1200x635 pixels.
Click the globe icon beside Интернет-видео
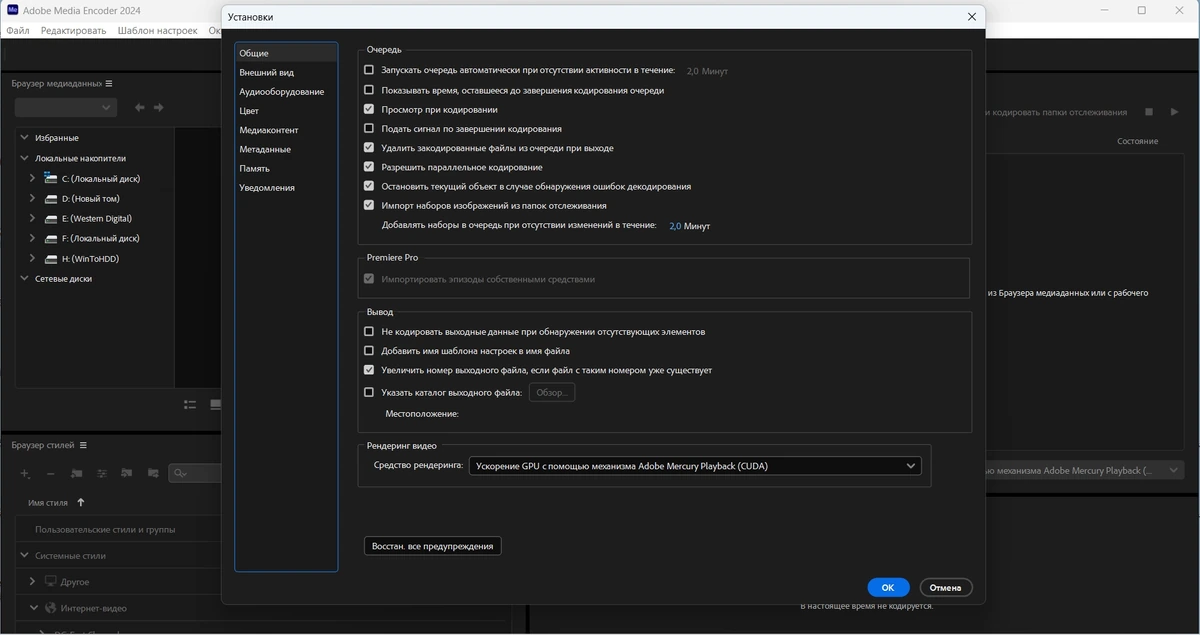[49, 607]
